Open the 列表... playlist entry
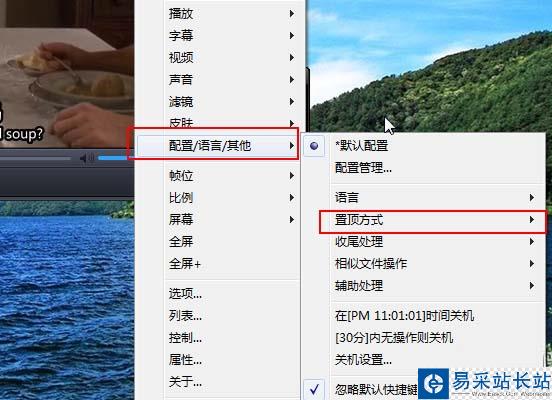The width and height of the screenshot is (552, 400). (x=185, y=315)
